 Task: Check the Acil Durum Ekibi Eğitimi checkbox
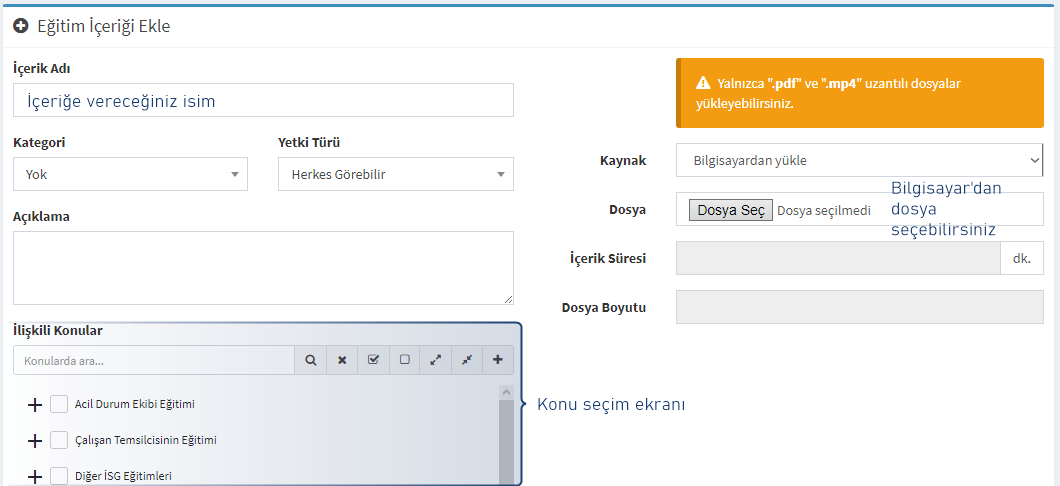point(59,404)
